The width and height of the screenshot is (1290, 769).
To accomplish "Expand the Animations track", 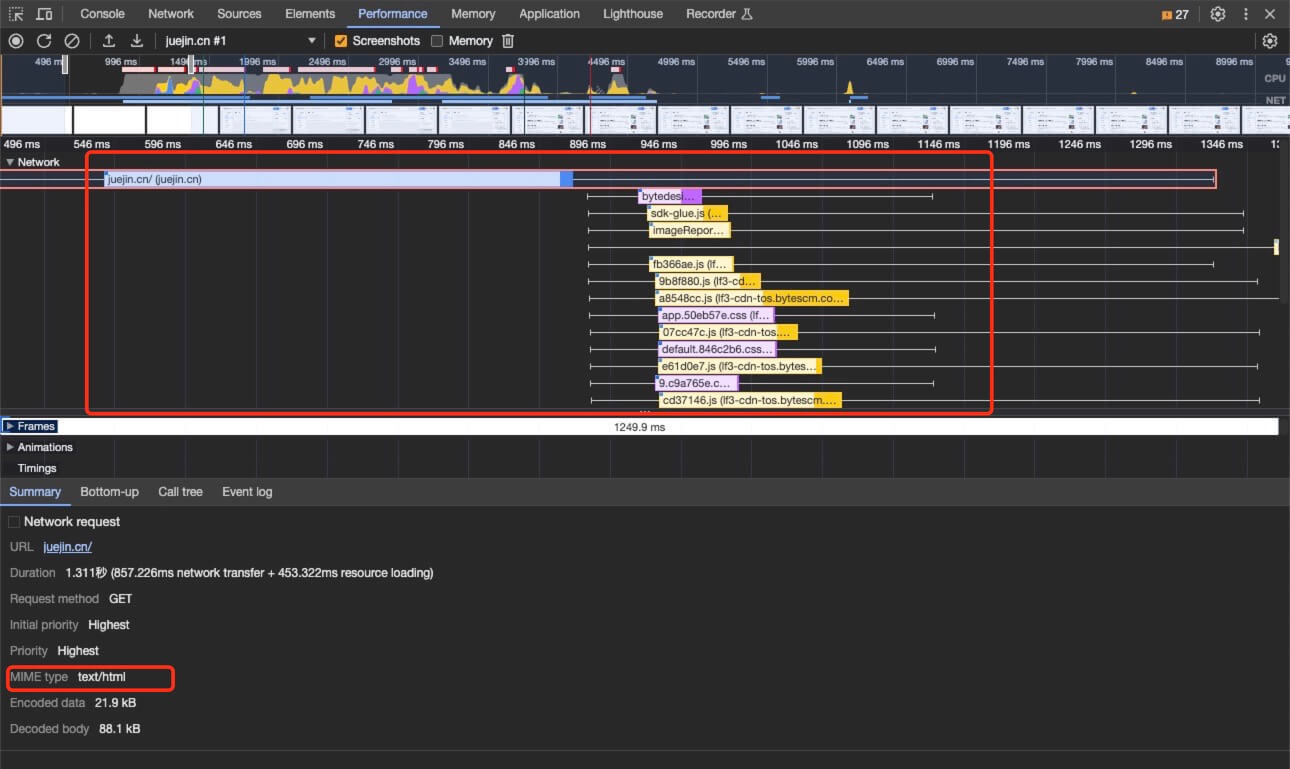I will (10, 447).
